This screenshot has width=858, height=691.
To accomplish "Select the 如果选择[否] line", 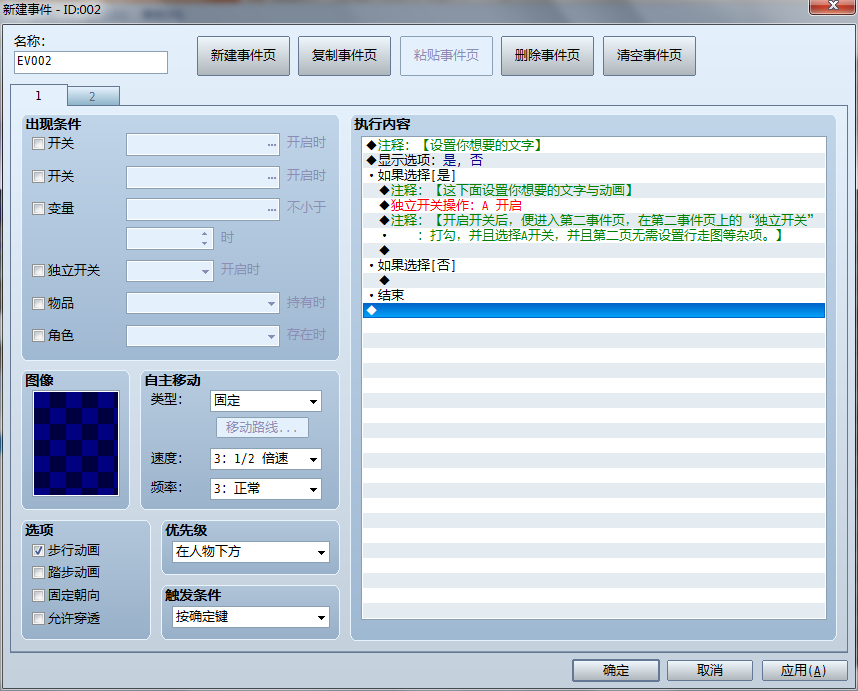I will [594, 265].
